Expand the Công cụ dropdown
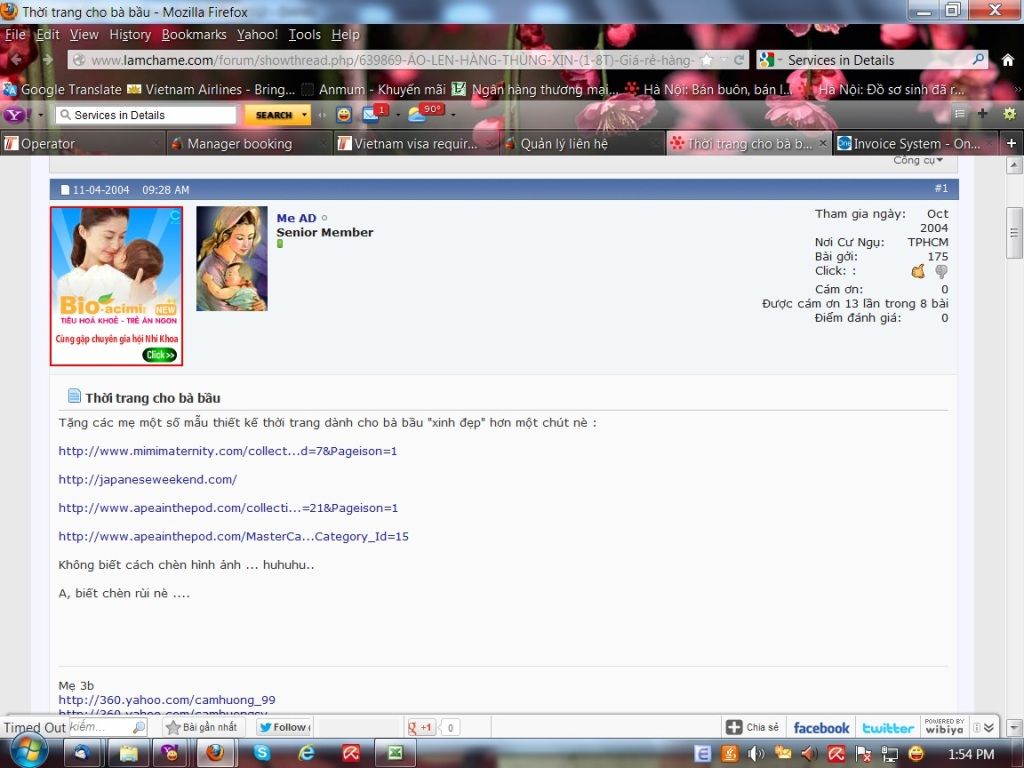The height and width of the screenshot is (768, 1024). tap(918, 160)
